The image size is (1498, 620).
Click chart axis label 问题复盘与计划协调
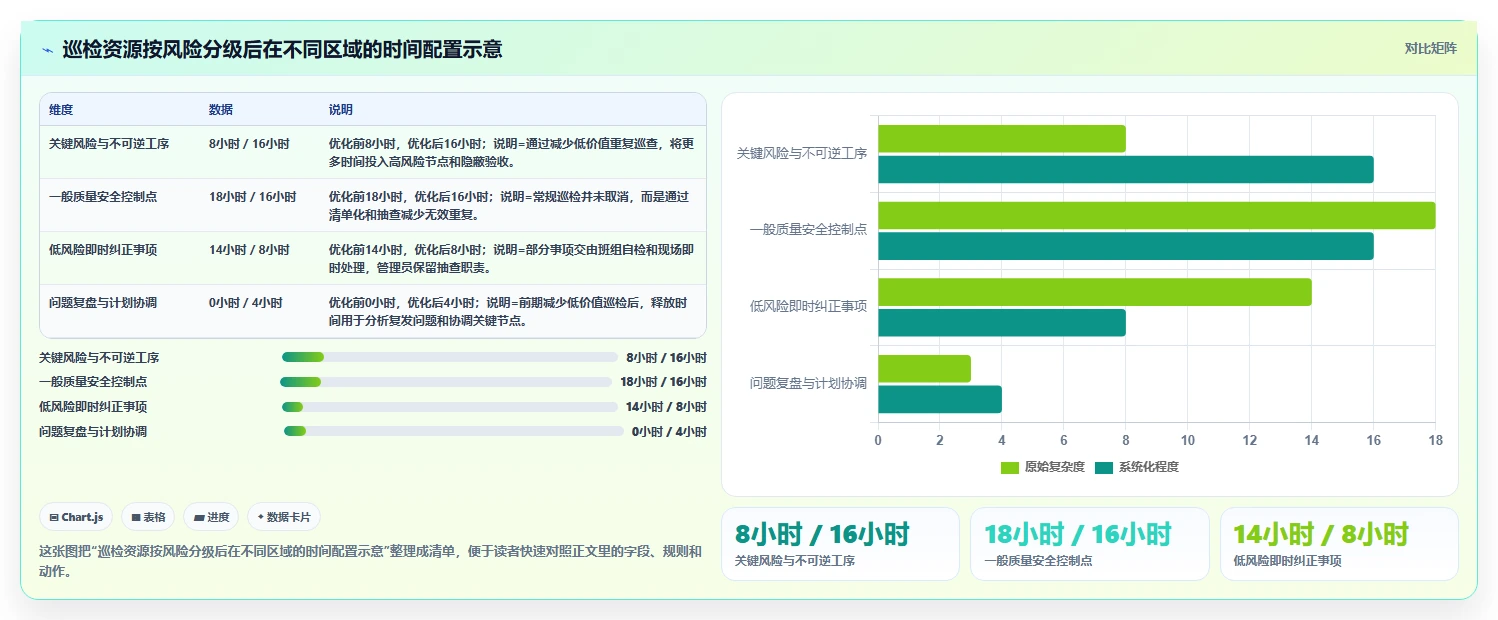[808, 383]
